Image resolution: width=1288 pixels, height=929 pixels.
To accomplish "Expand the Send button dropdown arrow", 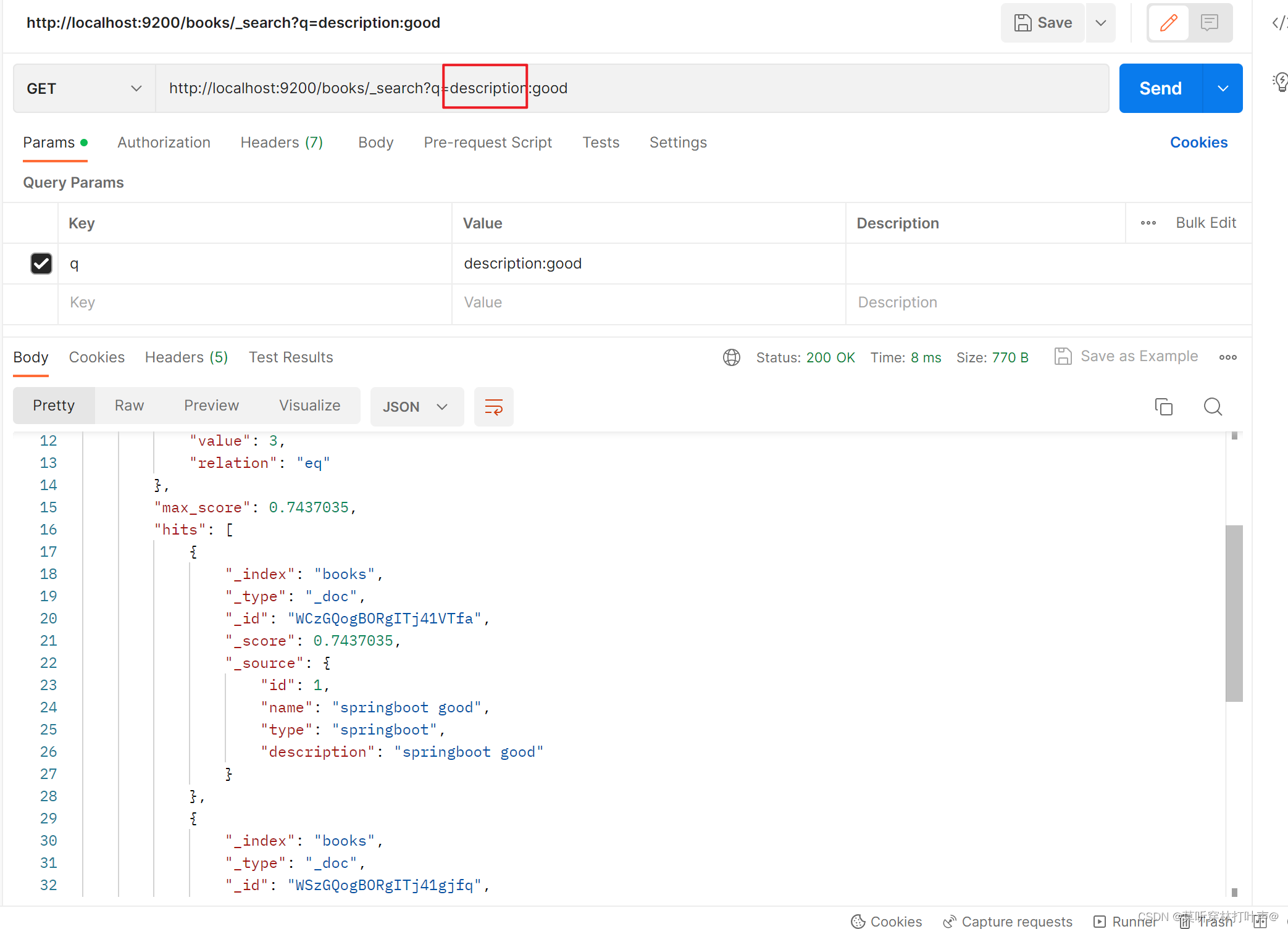I will [1223, 88].
